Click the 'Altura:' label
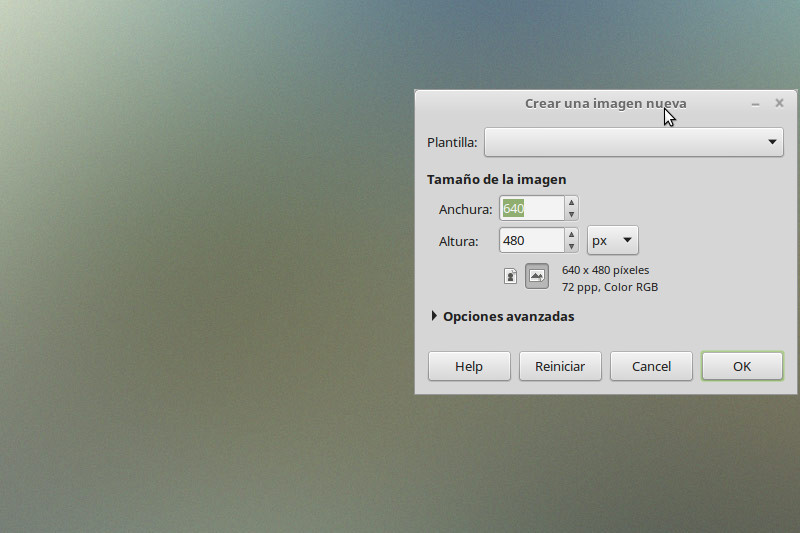800x533 pixels. click(x=459, y=241)
